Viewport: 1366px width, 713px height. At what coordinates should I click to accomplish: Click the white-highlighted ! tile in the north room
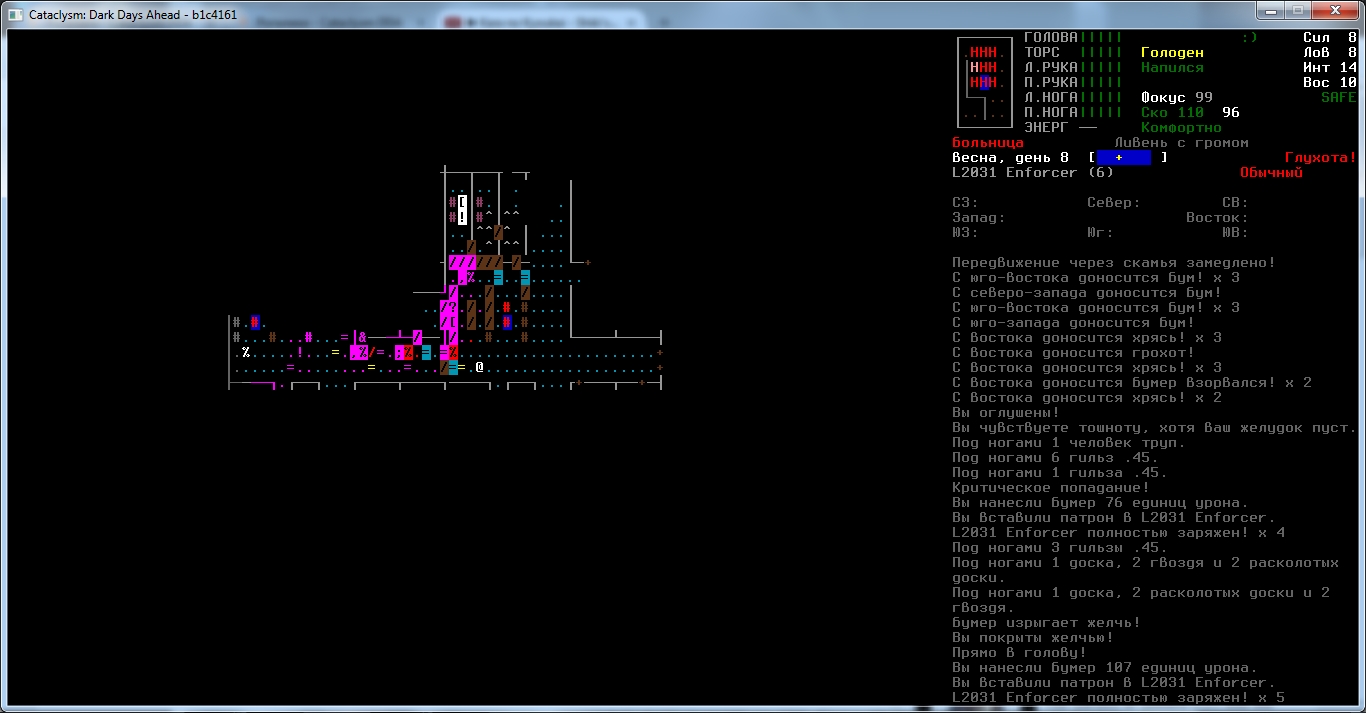pos(462,217)
